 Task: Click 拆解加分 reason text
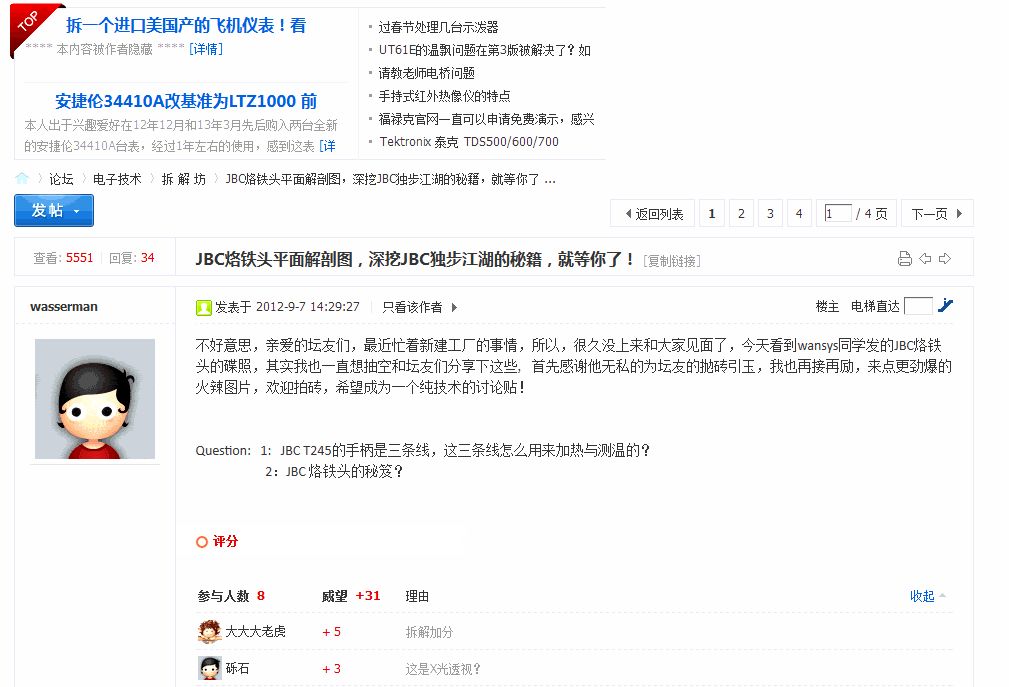pyautogui.click(x=429, y=632)
